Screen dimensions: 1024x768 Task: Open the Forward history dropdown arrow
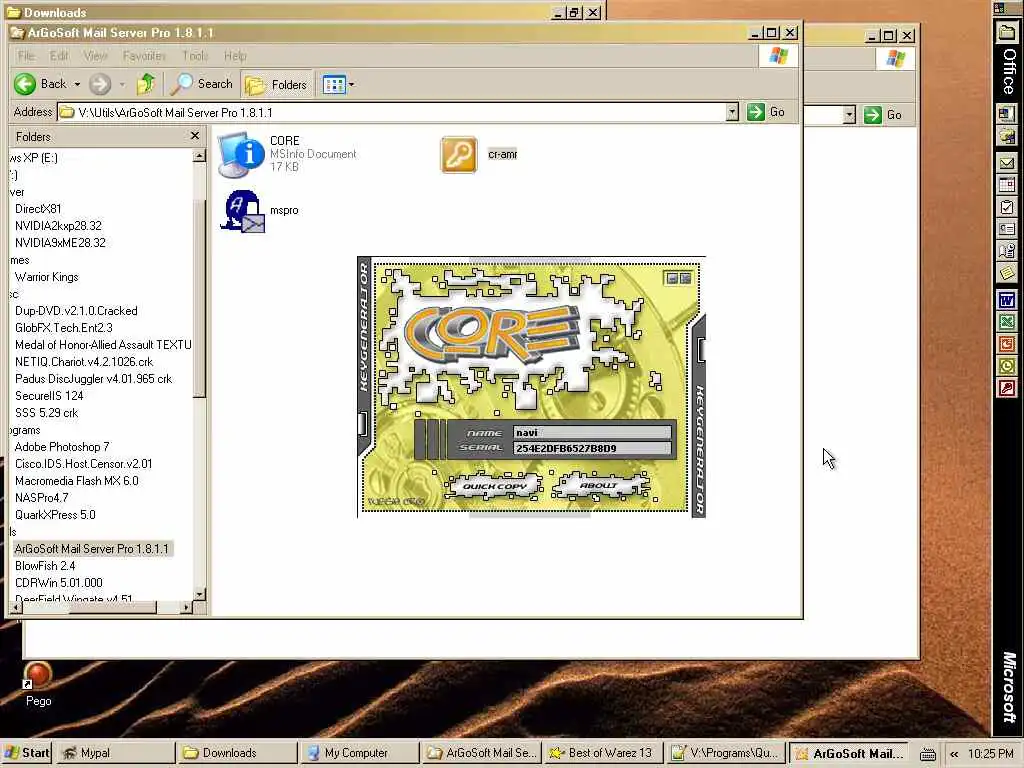tap(121, 84)
